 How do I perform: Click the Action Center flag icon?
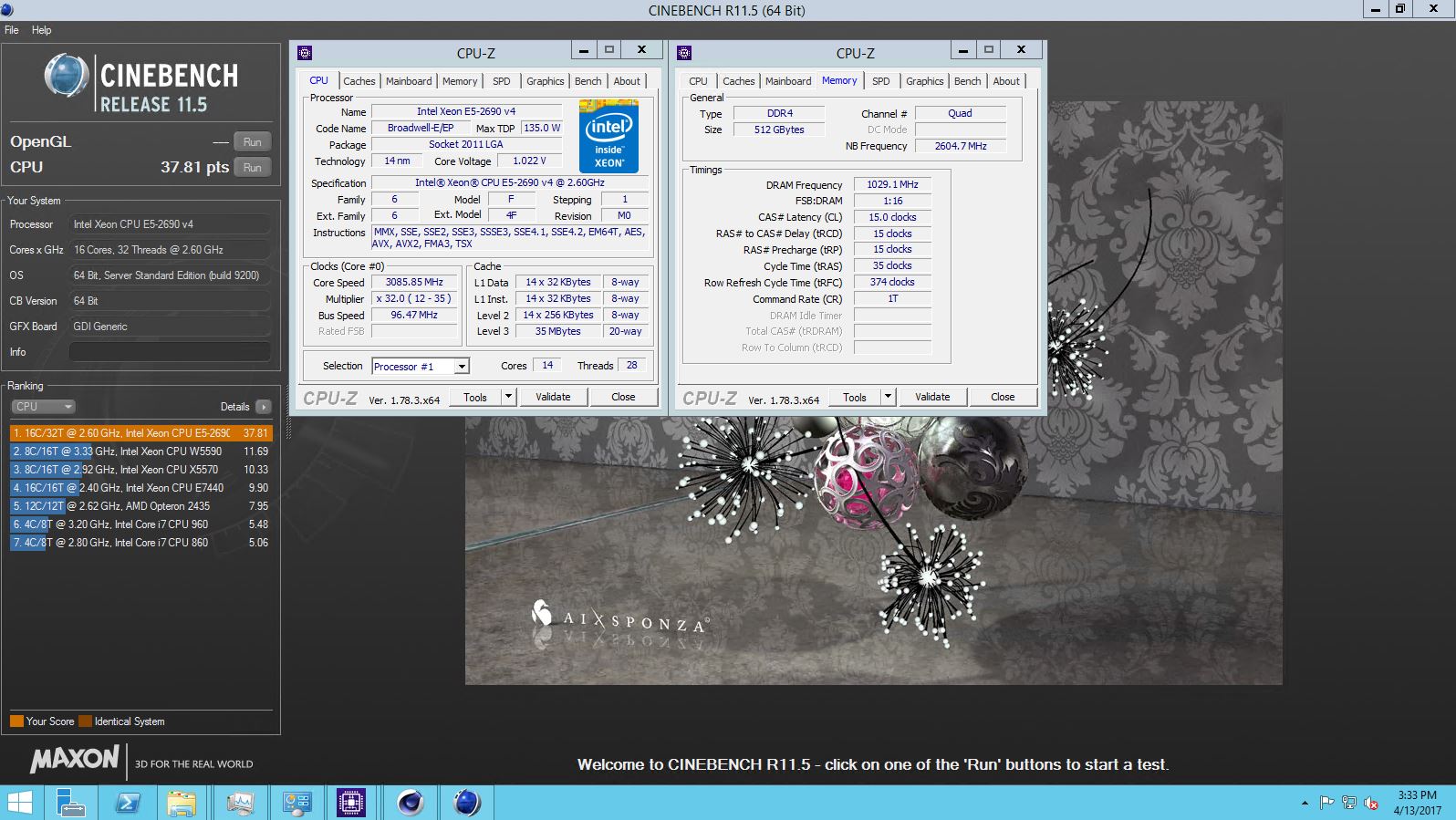1326,803
